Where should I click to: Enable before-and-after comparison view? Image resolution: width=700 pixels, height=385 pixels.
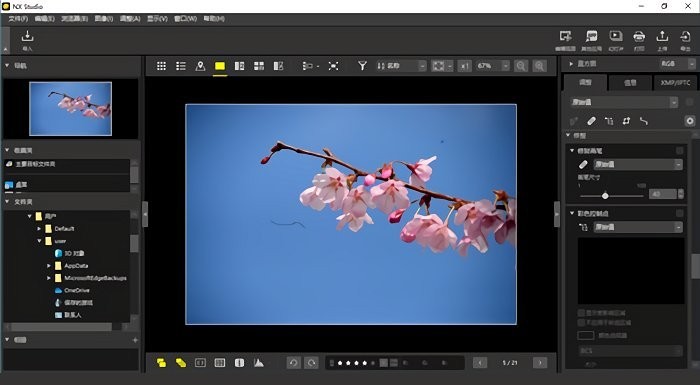pyautogui.click(x=279, y=66)
